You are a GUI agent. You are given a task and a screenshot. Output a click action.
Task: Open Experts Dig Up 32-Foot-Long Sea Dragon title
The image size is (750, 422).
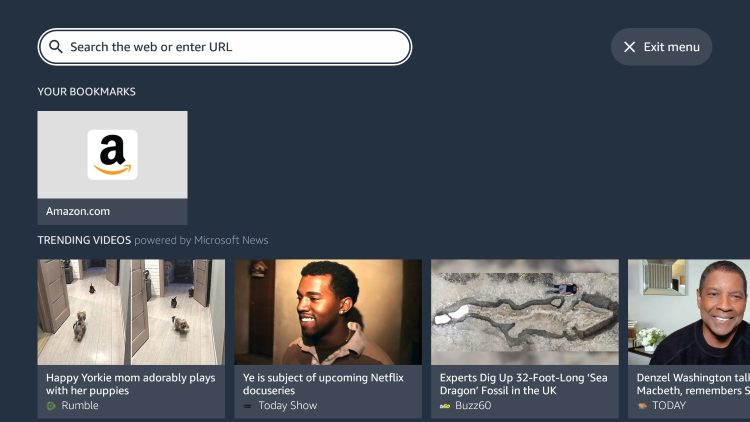[x=523, y=384]
